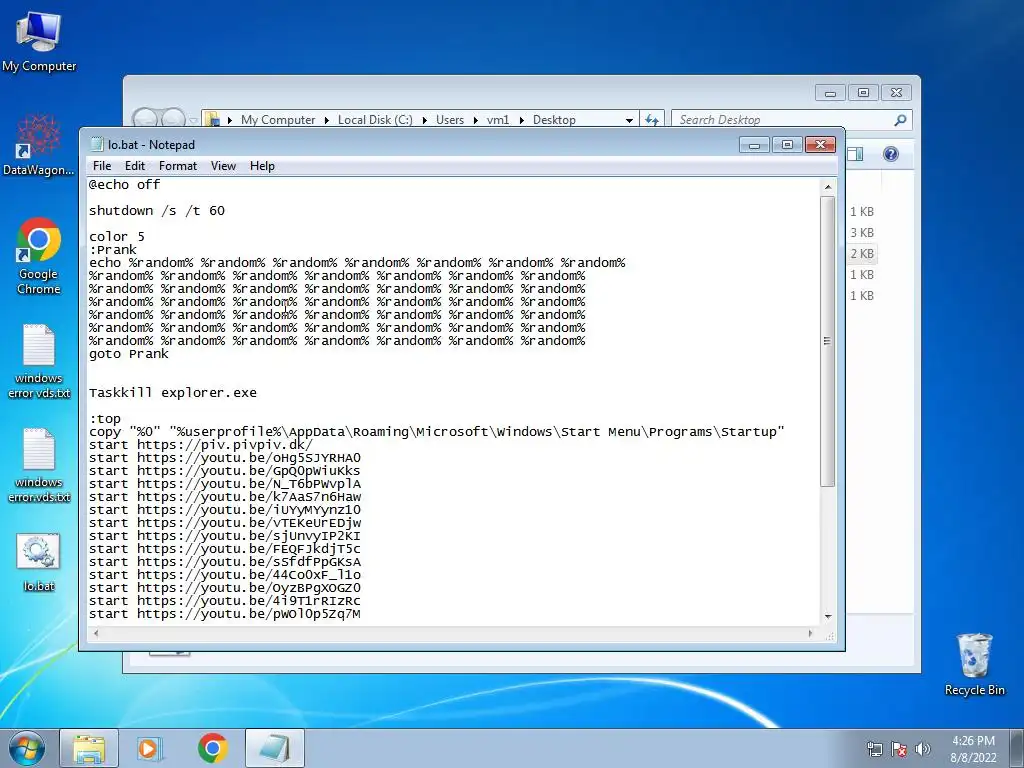
Task: Click the ':top' label line
Action: point(105,419)
